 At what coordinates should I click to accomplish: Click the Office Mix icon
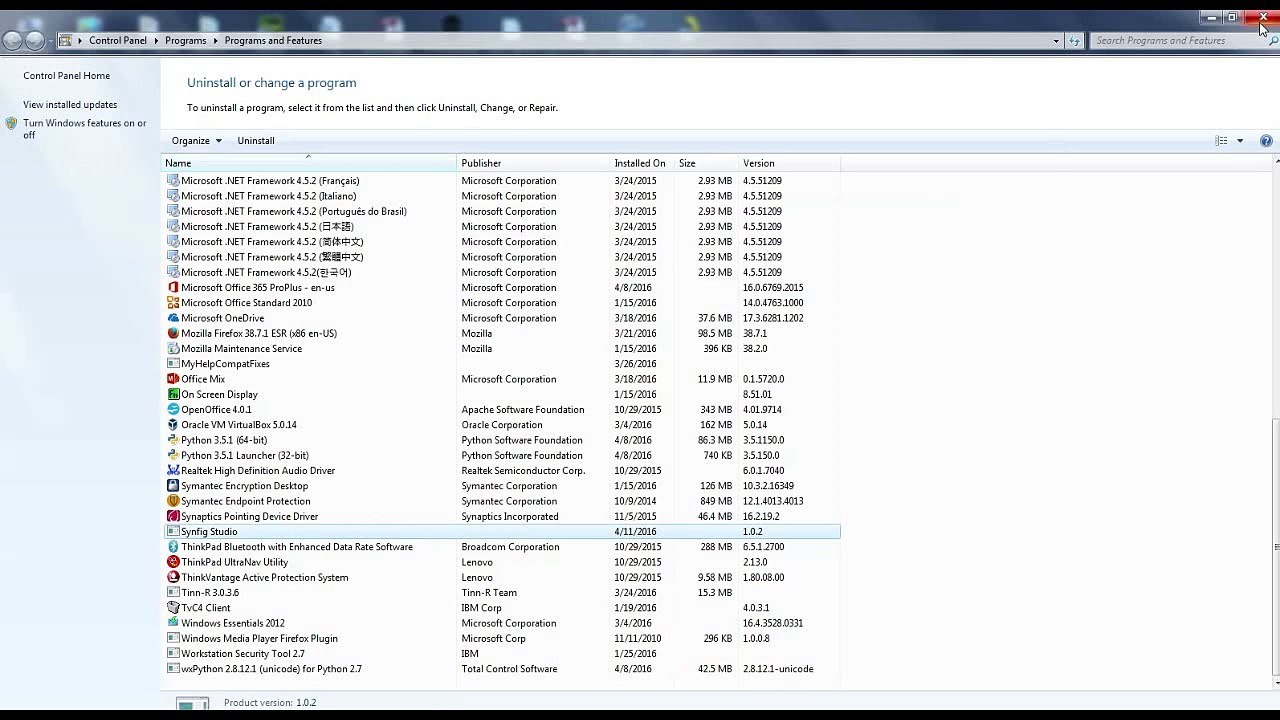click(173, 379)
